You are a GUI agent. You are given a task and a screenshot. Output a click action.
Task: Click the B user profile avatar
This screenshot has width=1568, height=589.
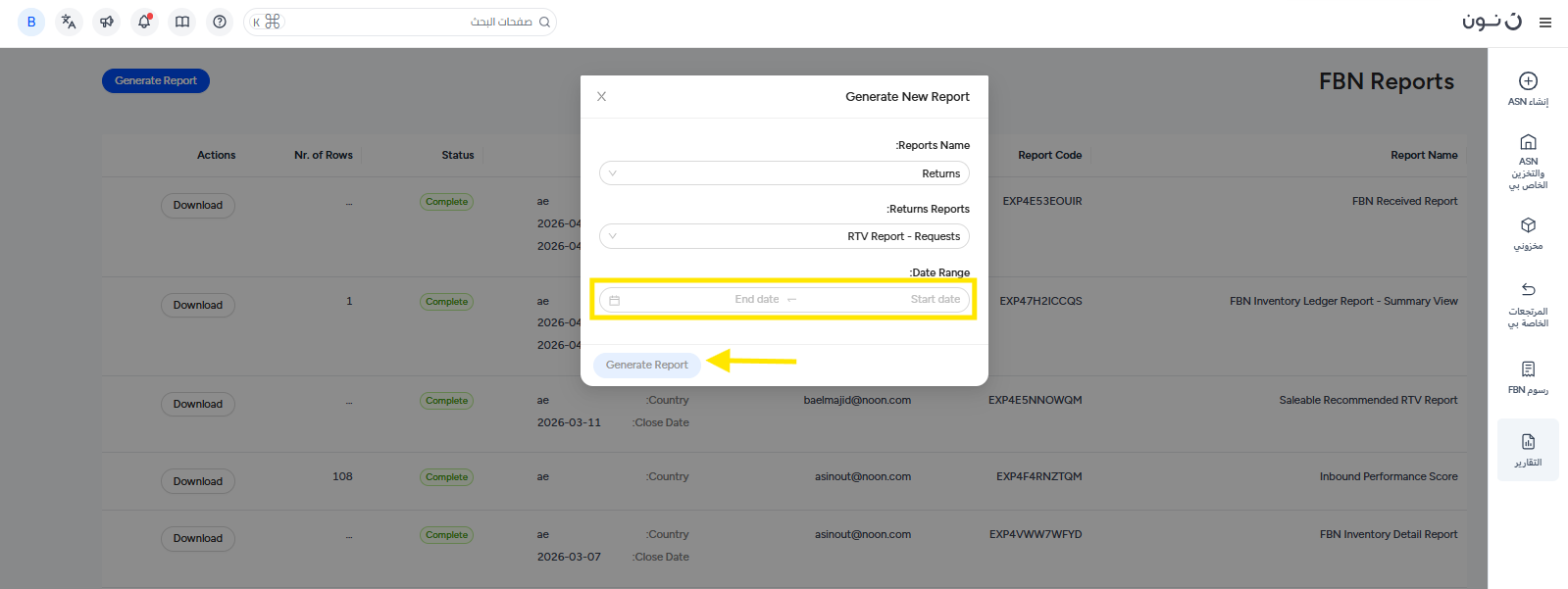tap(31, 22)
